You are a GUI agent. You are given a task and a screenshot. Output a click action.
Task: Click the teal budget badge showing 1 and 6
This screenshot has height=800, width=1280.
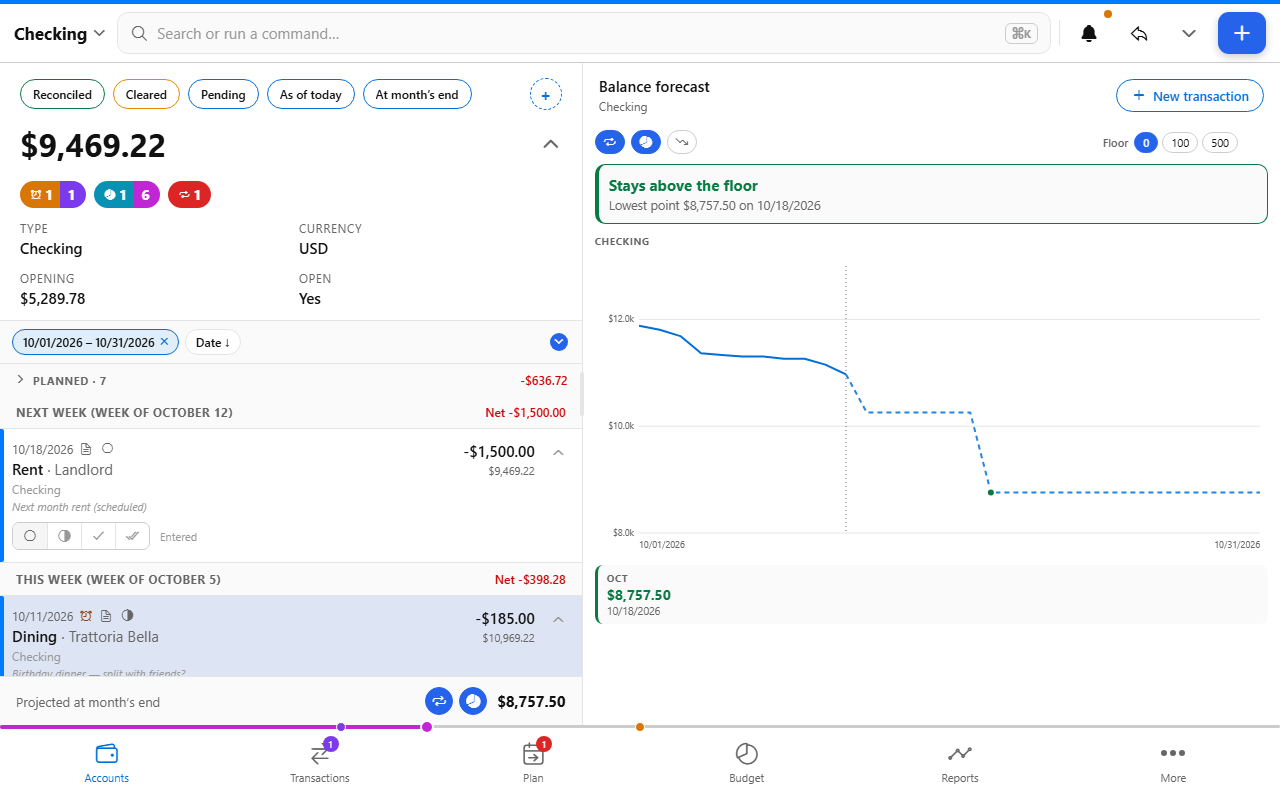point(126,195)
